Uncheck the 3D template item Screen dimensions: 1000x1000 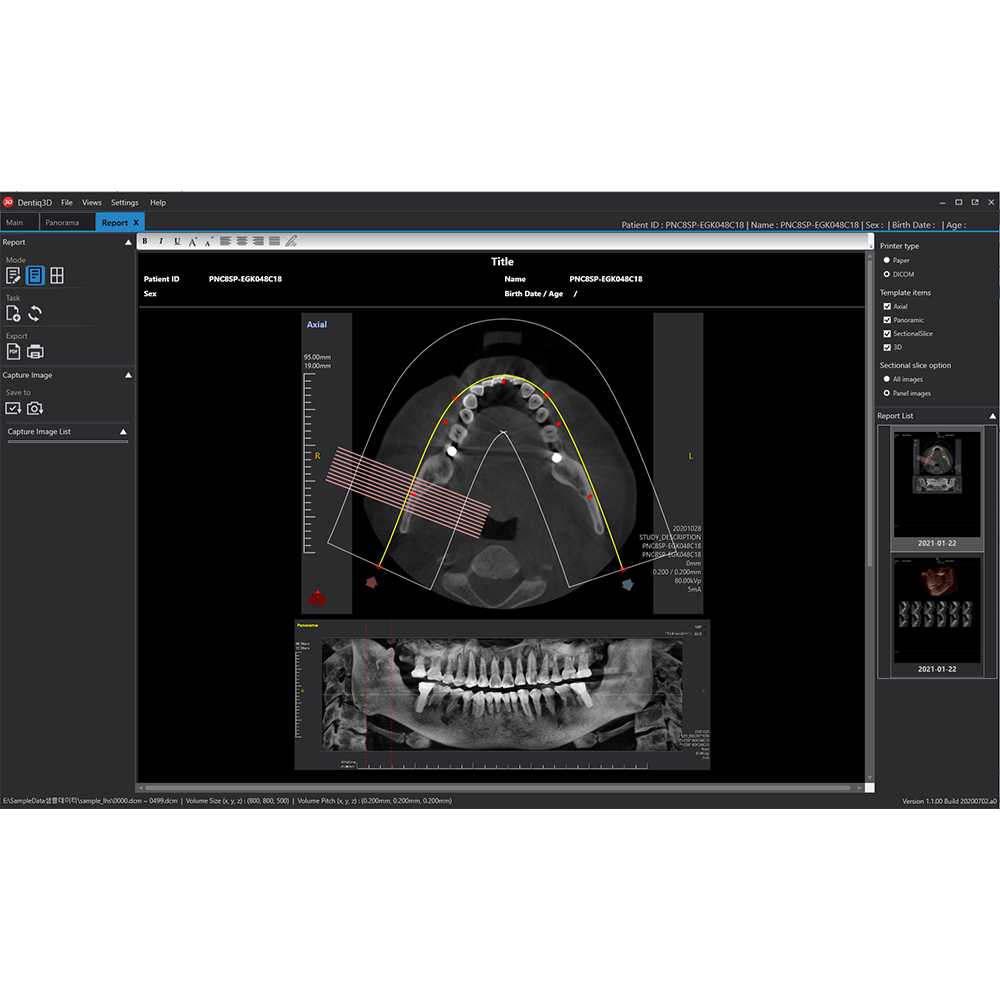(x=886, y=347)
